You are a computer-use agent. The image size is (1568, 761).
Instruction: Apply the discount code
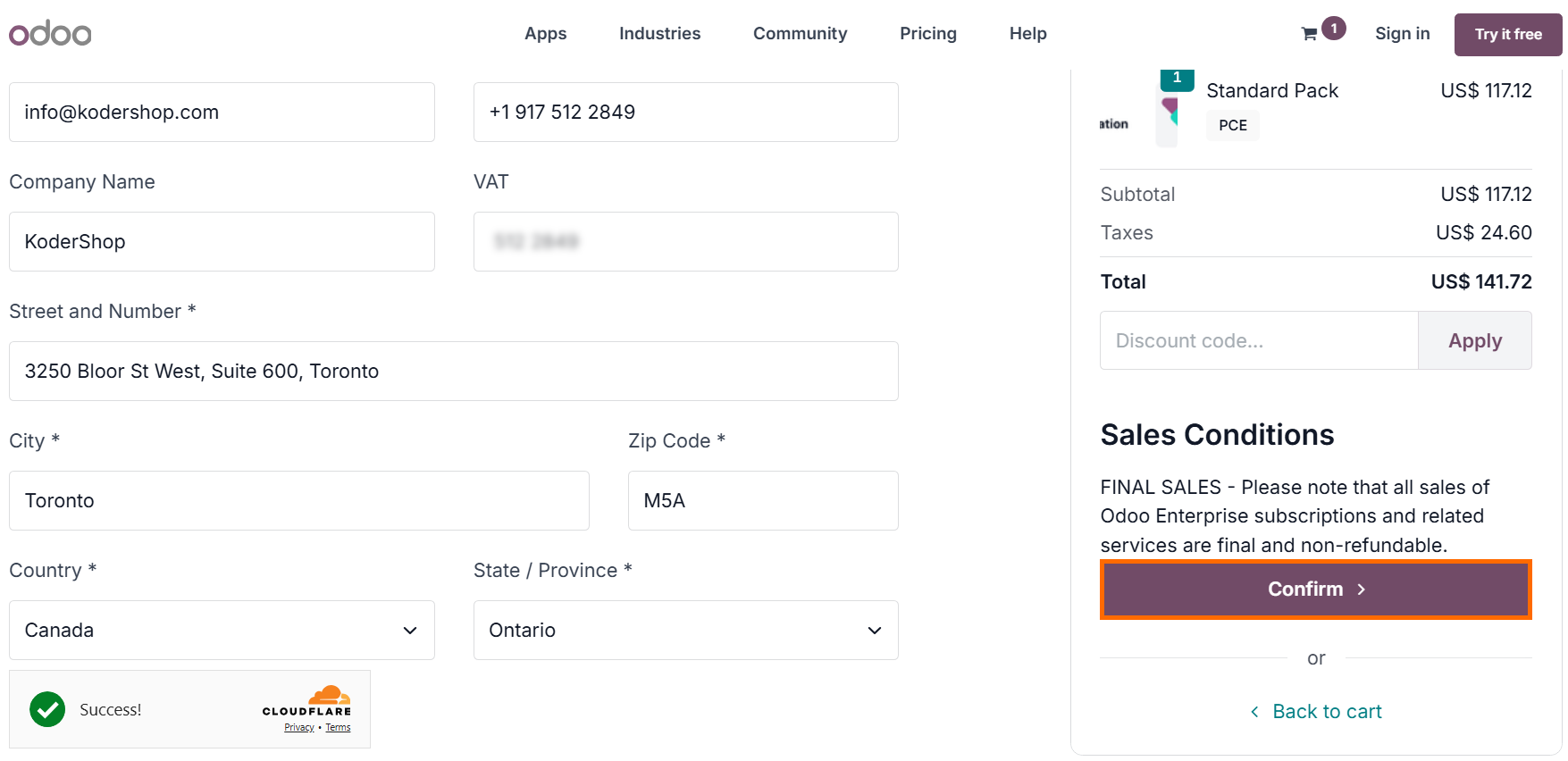tap(1474, 341)
